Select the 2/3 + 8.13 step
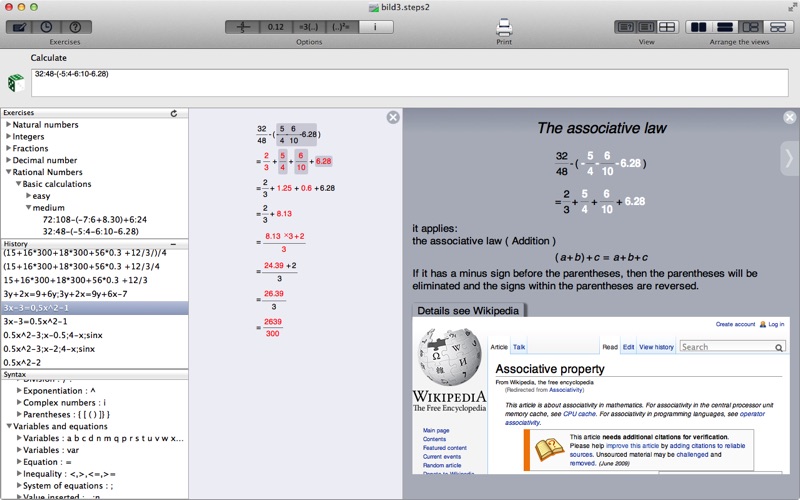Screen dimensions: 800x500 (274, 214)
